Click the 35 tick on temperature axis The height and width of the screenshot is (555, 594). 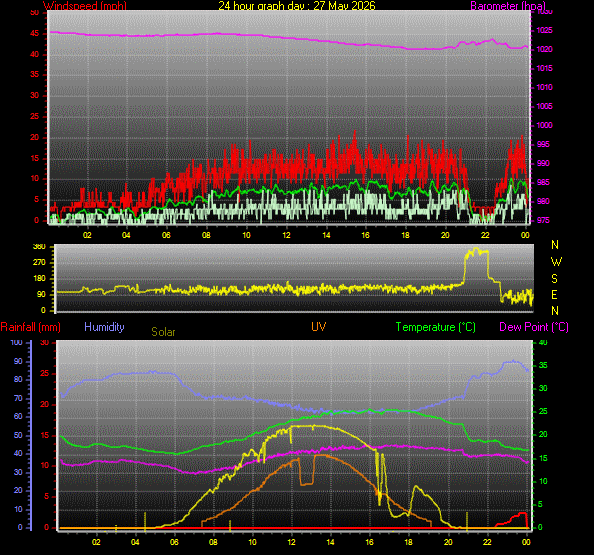(x=543, y=366)
